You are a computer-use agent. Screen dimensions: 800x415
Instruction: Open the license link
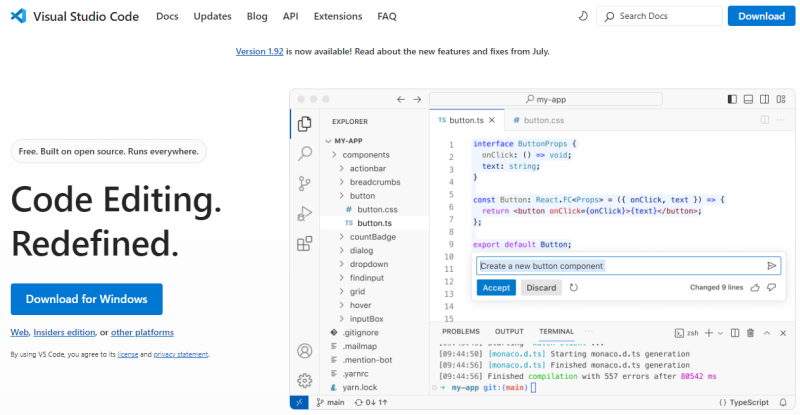point(128,354)
